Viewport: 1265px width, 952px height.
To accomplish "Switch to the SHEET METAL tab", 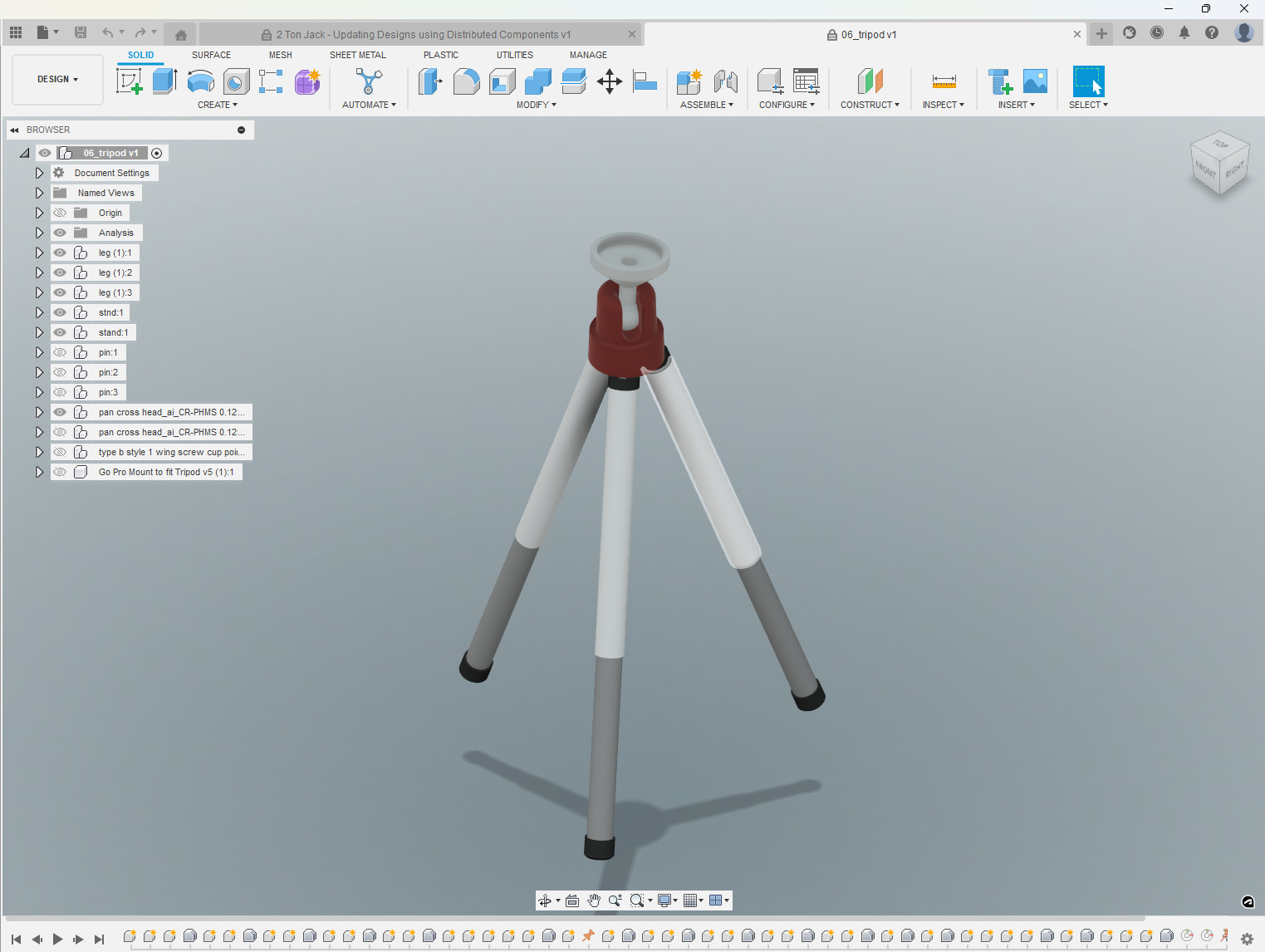I will coord(357,55).
